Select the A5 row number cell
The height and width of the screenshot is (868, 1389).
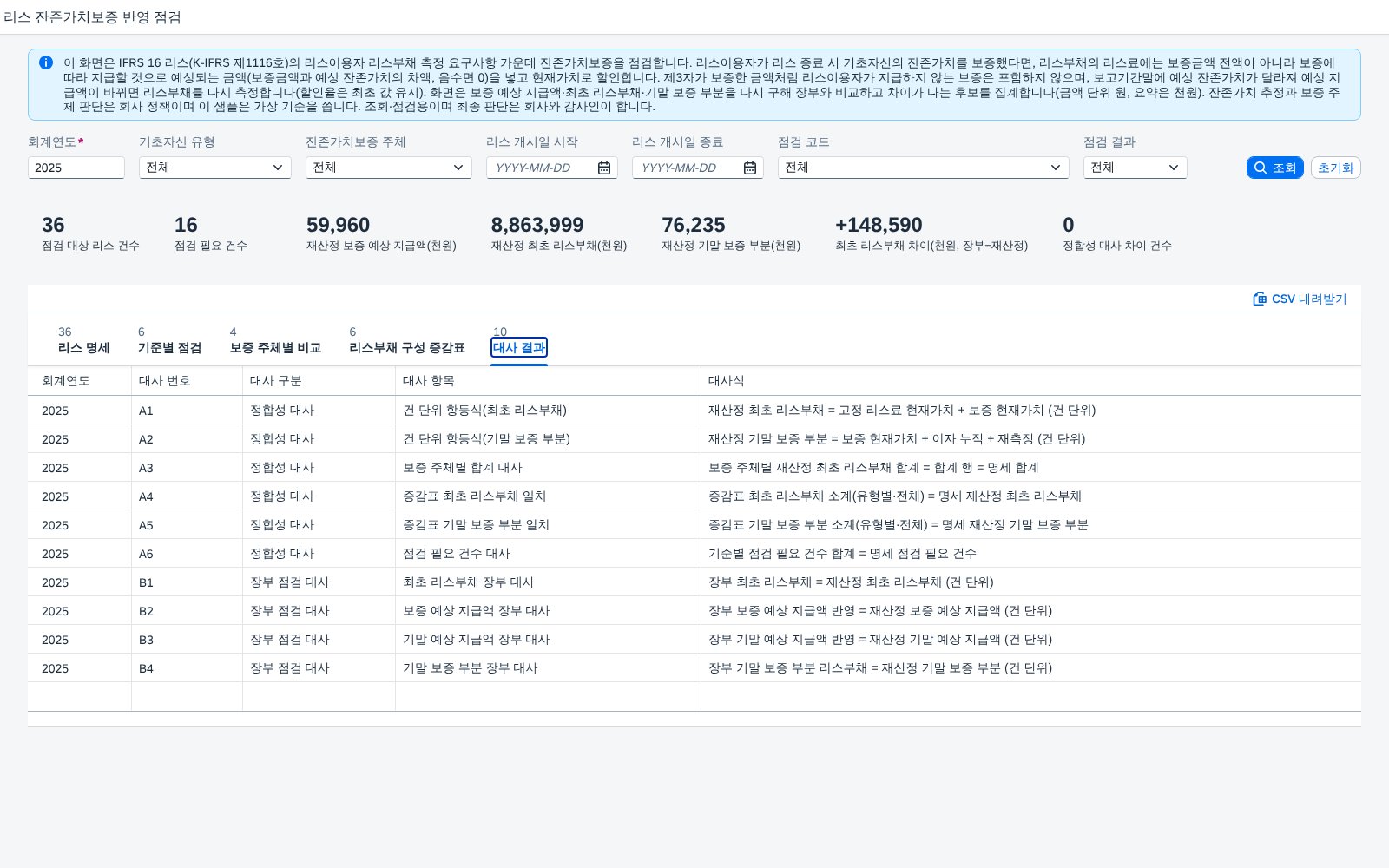187,525
